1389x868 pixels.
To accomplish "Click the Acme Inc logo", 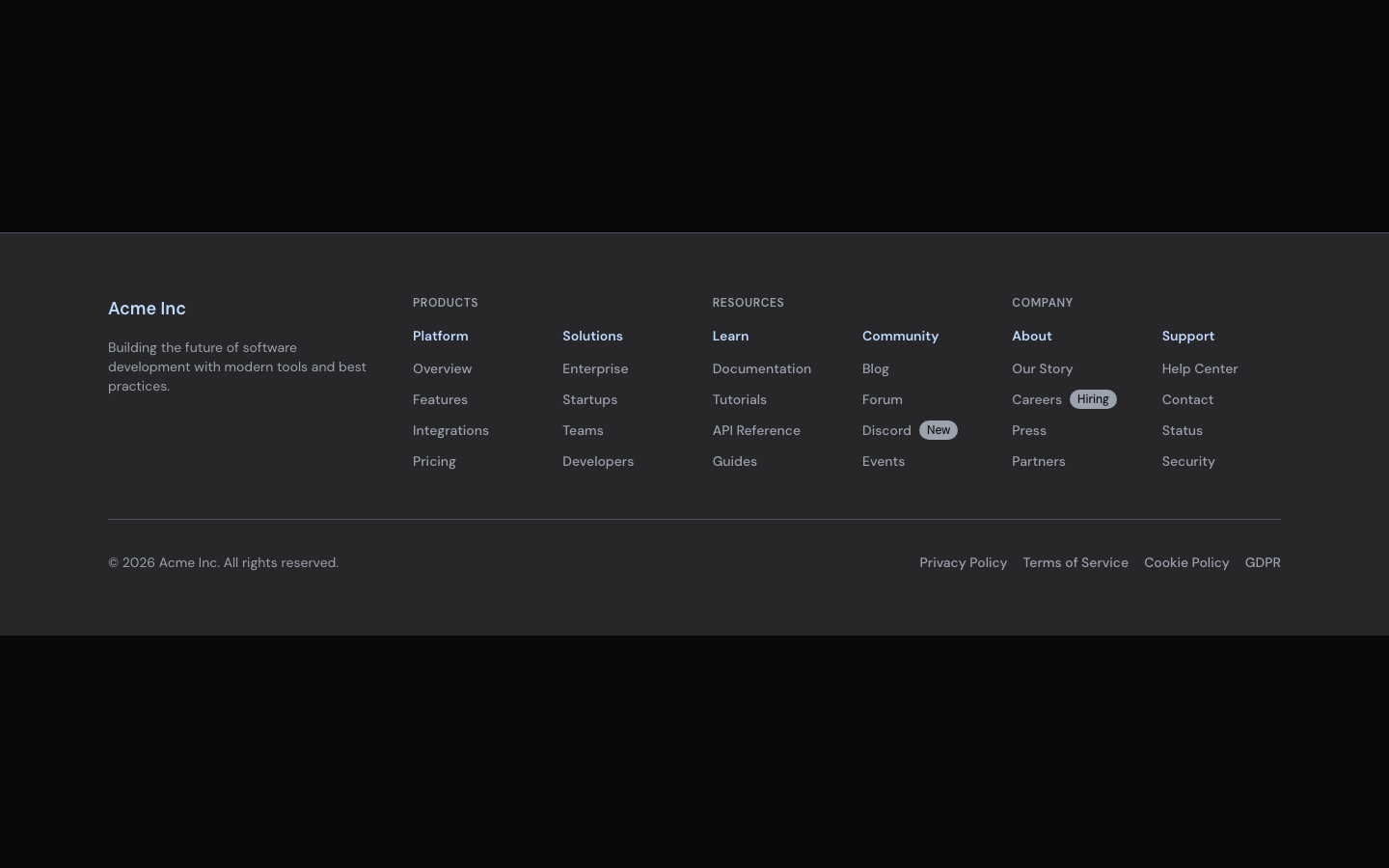I will (x=147, y=309).
